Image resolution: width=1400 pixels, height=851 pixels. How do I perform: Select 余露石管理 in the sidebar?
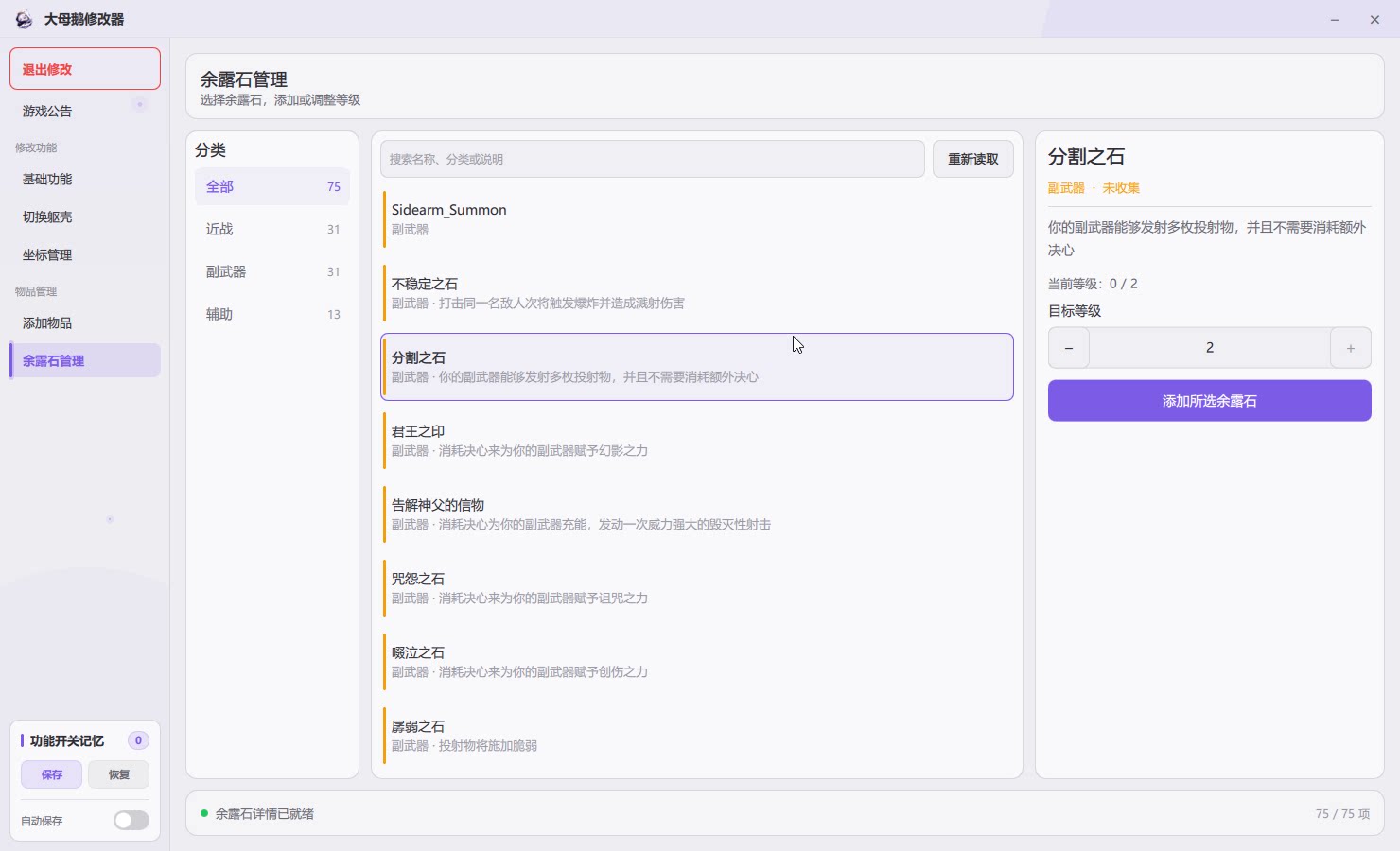click(85, 360)
